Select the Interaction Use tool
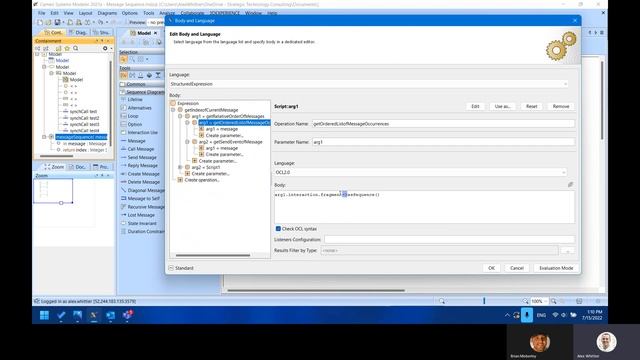Image resolution: width=640 pixels, height=360 pixels. click(139, 133)
